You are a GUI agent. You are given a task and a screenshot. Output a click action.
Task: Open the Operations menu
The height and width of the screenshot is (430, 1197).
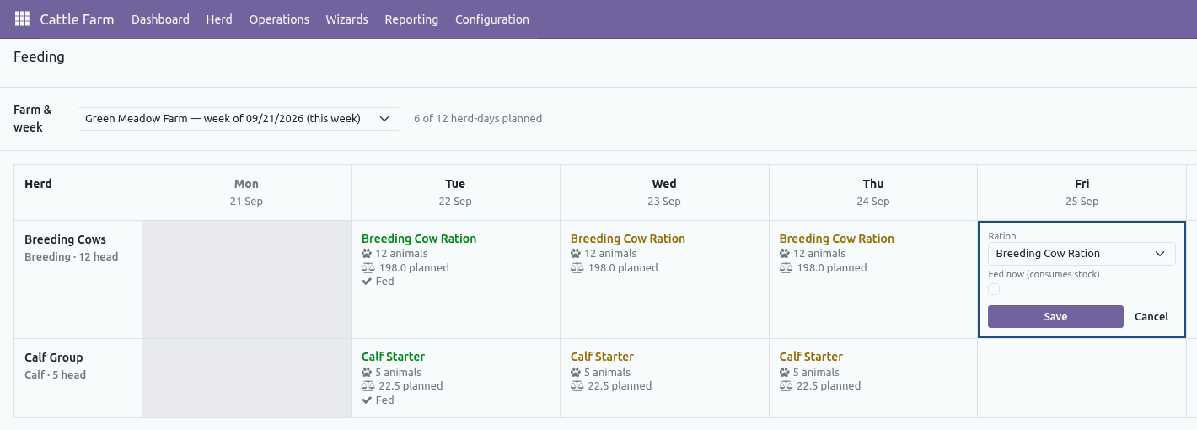[279, 19]
